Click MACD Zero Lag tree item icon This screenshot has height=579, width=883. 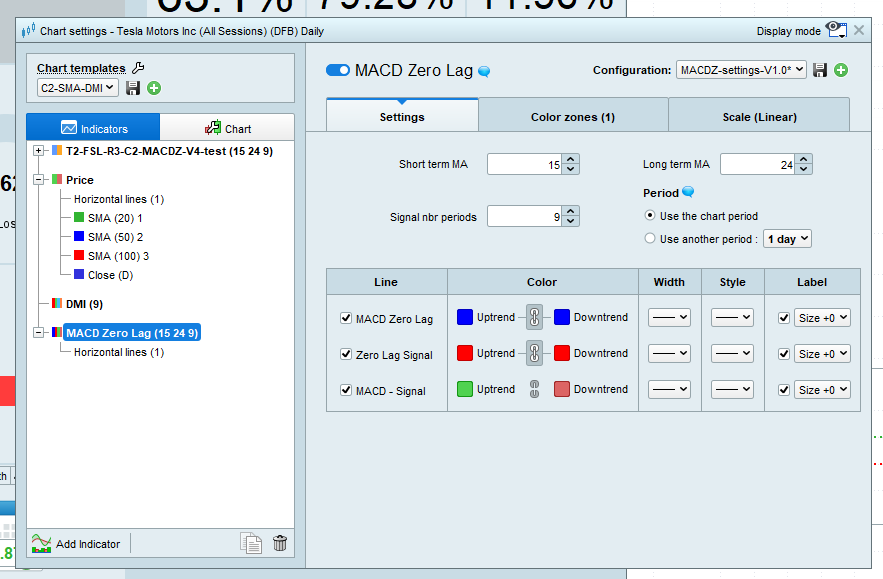pyautogui.click(x=57, y=332)
